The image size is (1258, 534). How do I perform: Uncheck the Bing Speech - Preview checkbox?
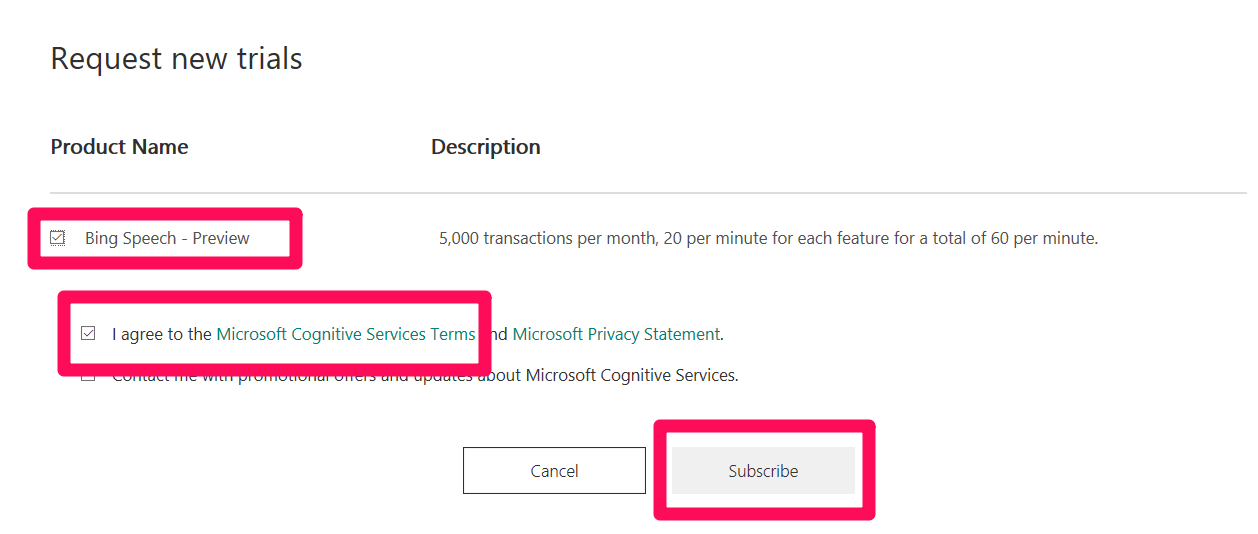58,238
